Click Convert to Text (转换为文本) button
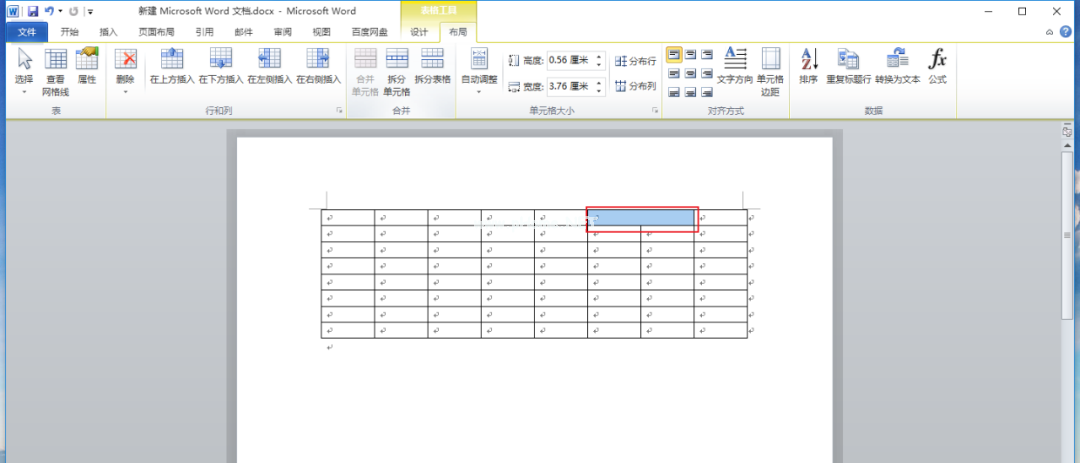1080x463 pixels. click(x=897, y=60)
